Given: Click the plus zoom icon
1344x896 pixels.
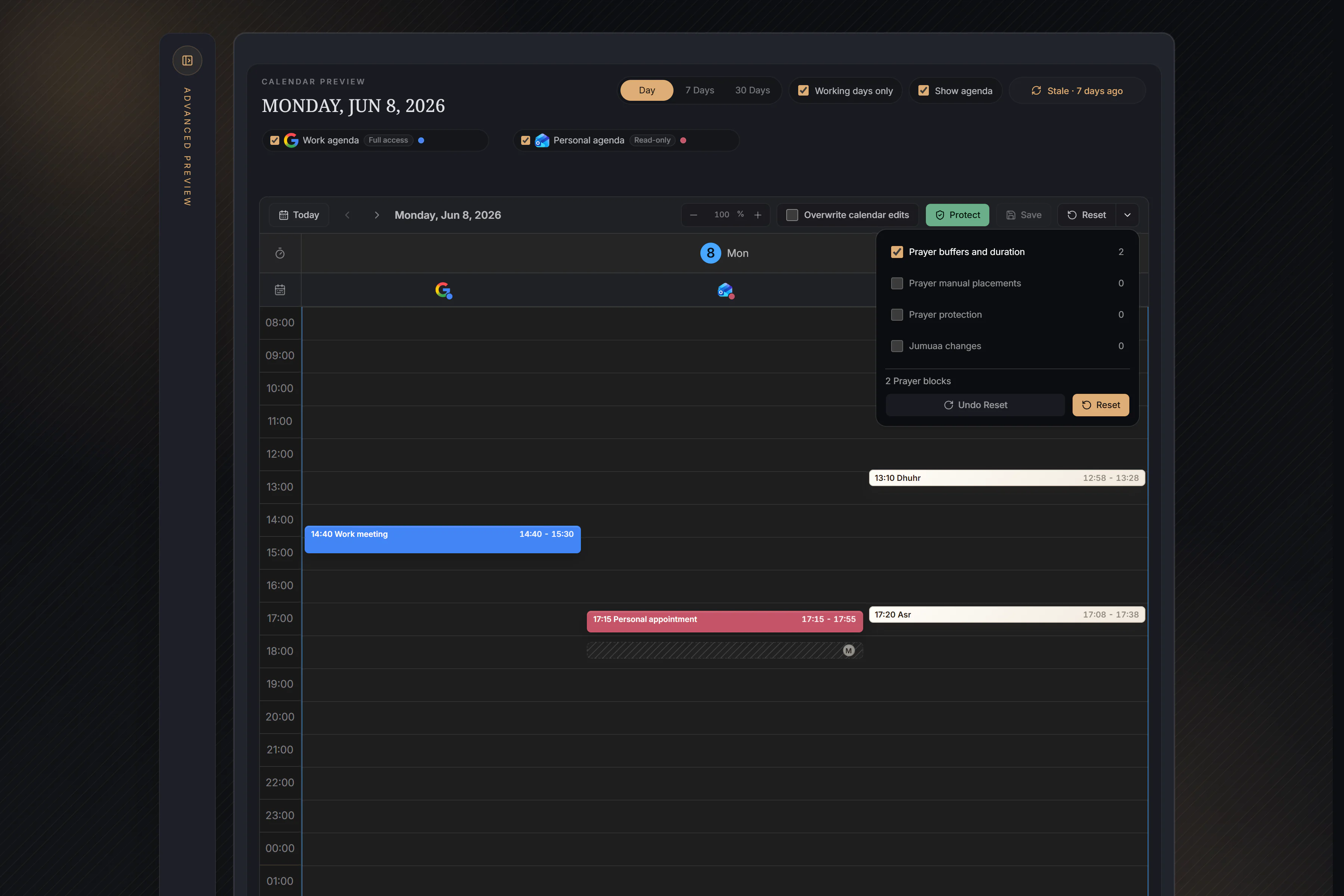Looking at the screenshot, I should (758, 215).
